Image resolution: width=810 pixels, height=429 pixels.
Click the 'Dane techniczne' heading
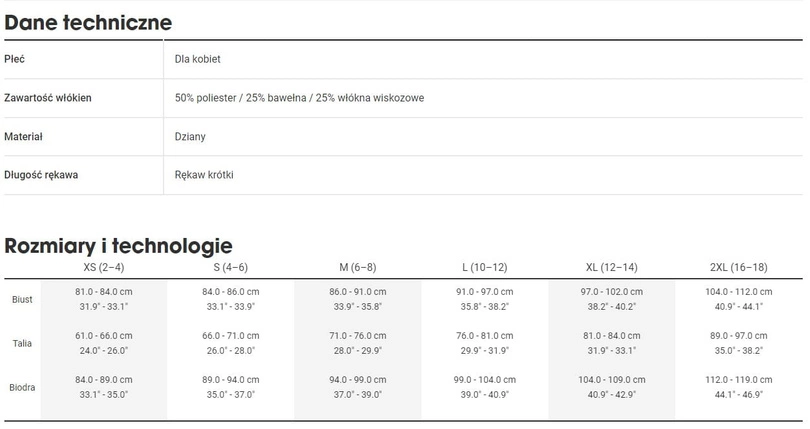pyautogui.click(x=88, y=22)
